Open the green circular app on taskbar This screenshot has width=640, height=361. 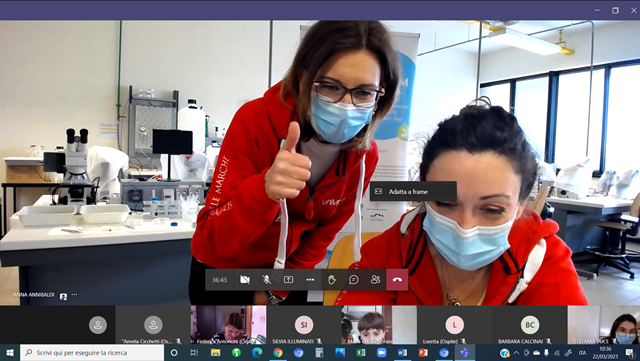[236, 352]
